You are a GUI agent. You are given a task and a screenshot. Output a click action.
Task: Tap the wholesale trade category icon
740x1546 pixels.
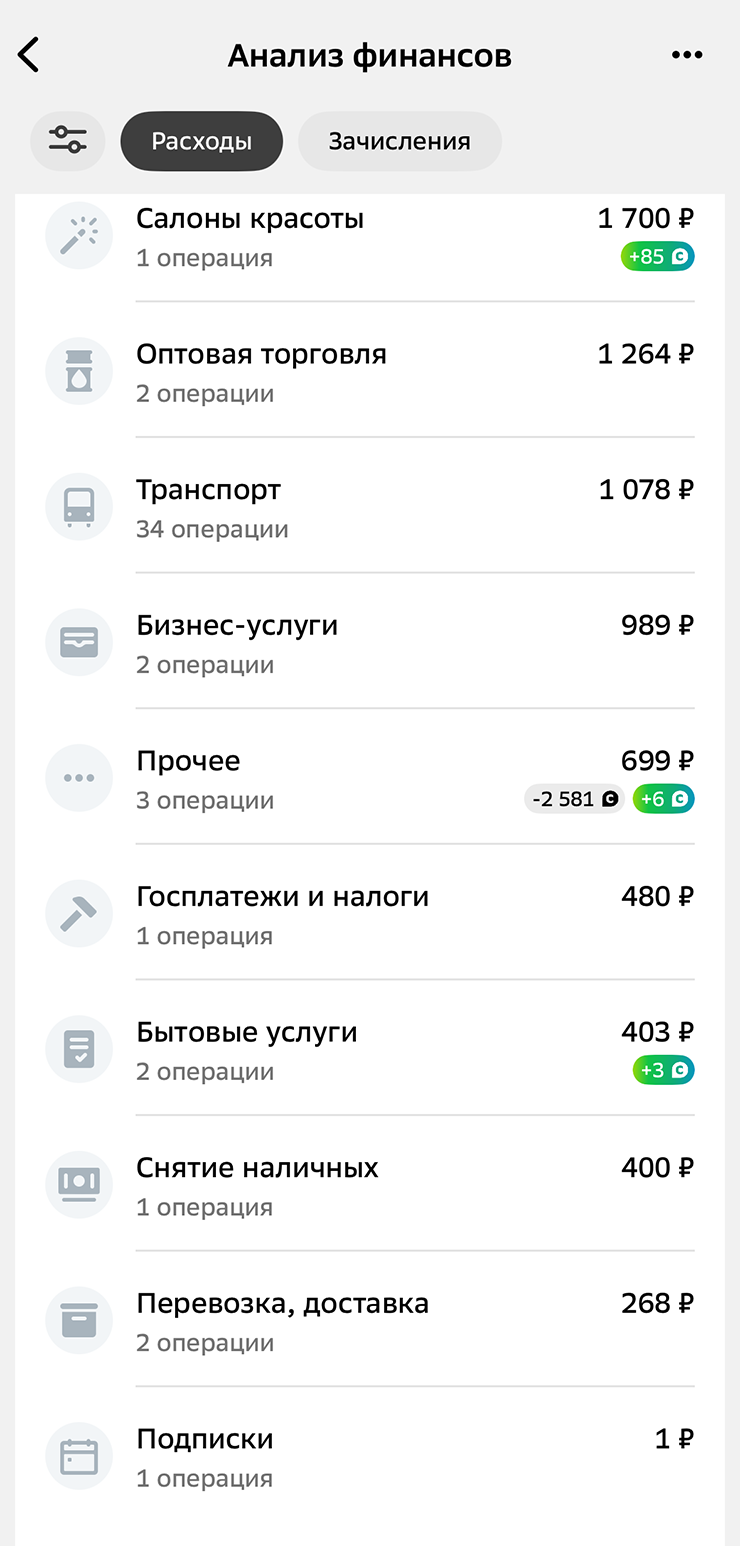coord(79,372)
